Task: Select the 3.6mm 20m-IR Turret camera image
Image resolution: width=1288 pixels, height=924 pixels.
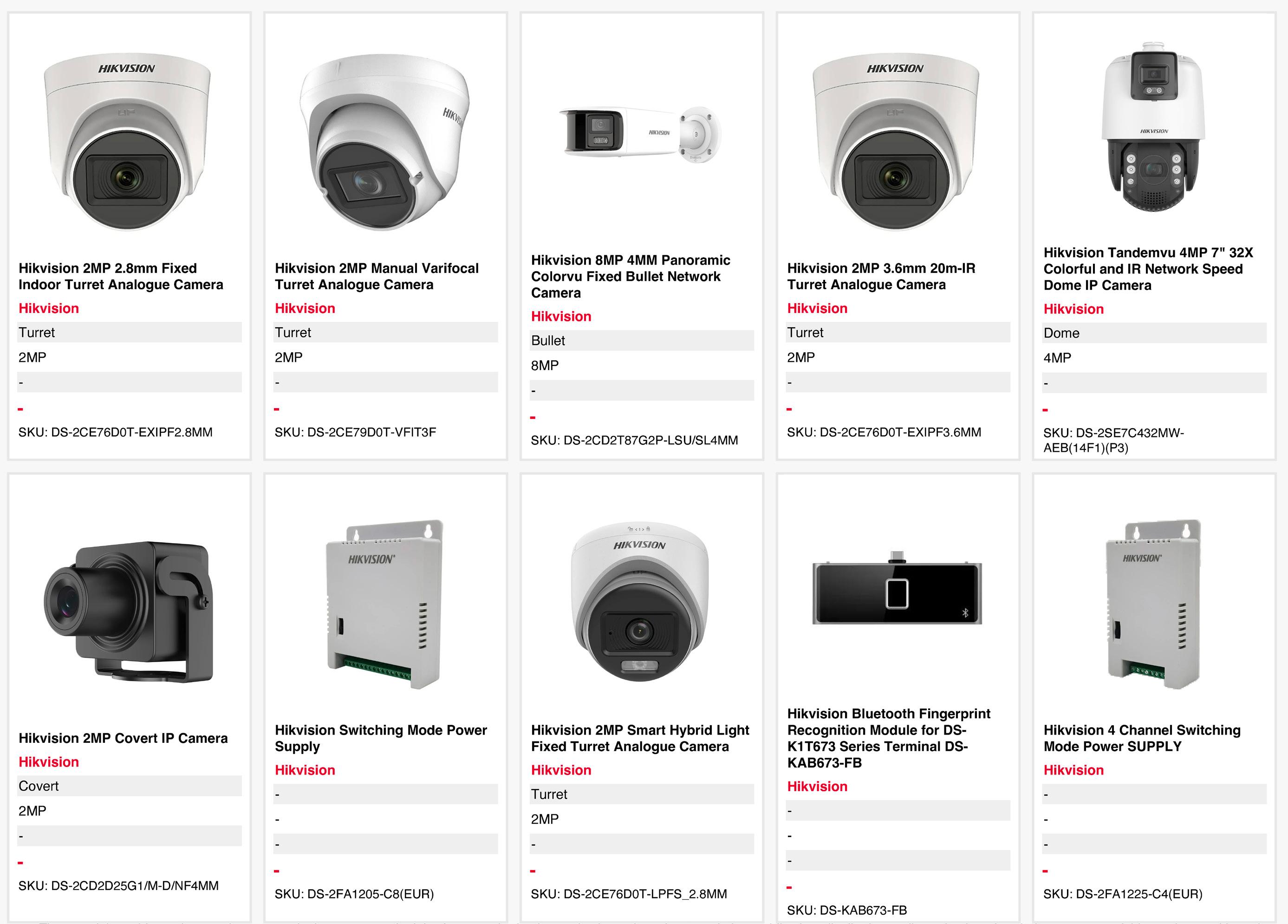Action: pyautogui.click(x=896, y=142)
